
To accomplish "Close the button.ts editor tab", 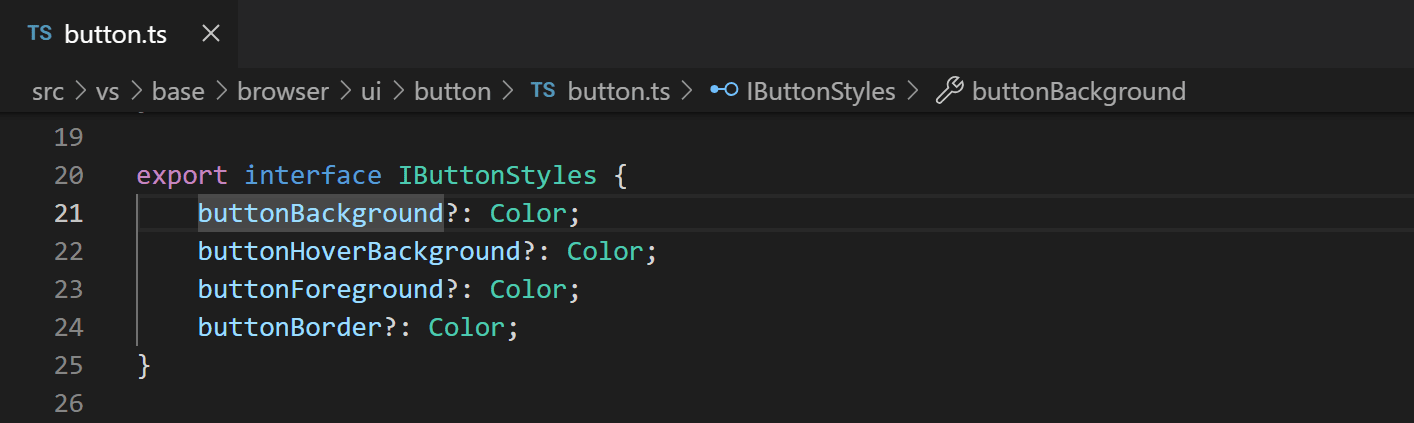I will click(211, 34).
